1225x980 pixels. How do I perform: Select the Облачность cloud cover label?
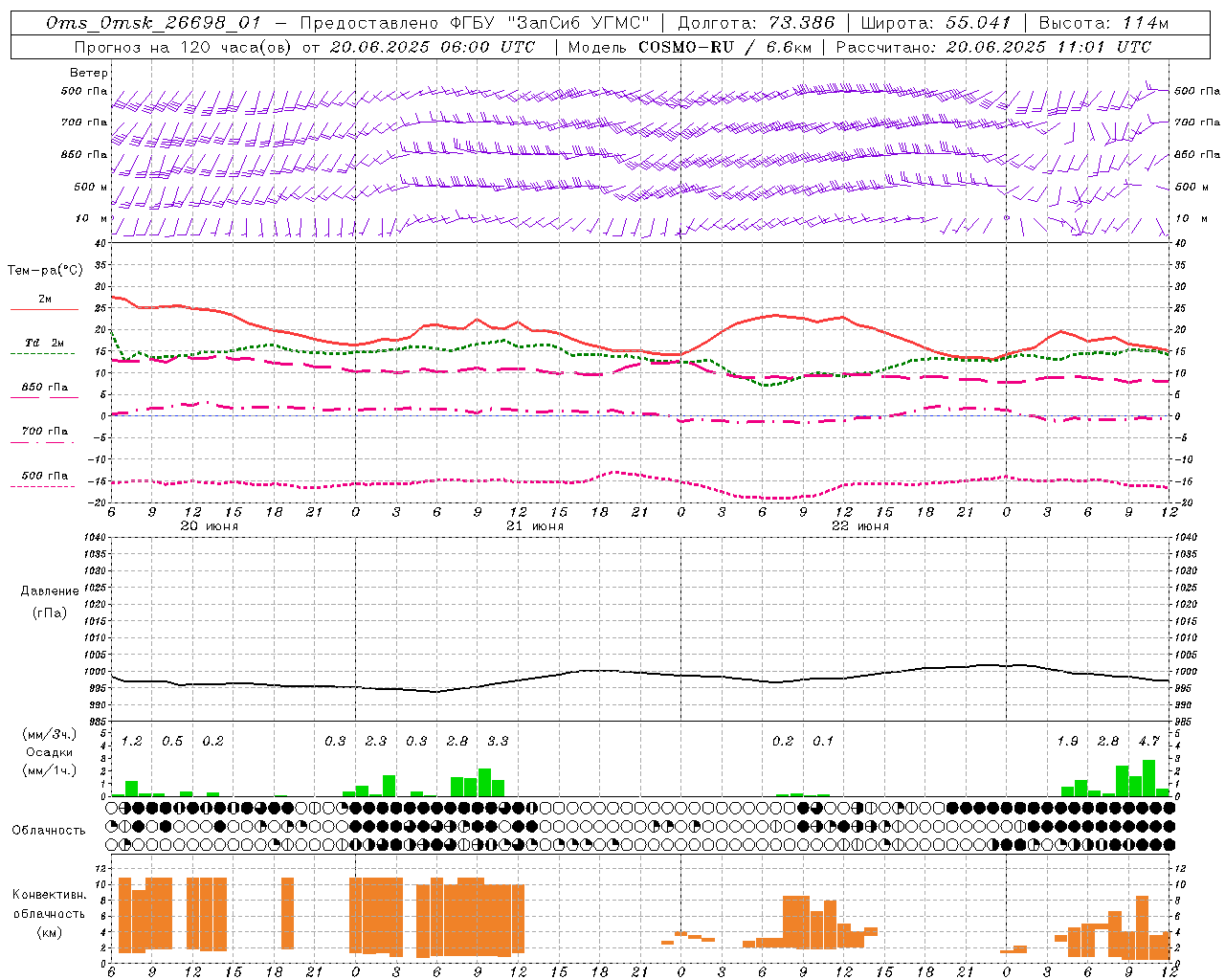[x=48, y=831]
